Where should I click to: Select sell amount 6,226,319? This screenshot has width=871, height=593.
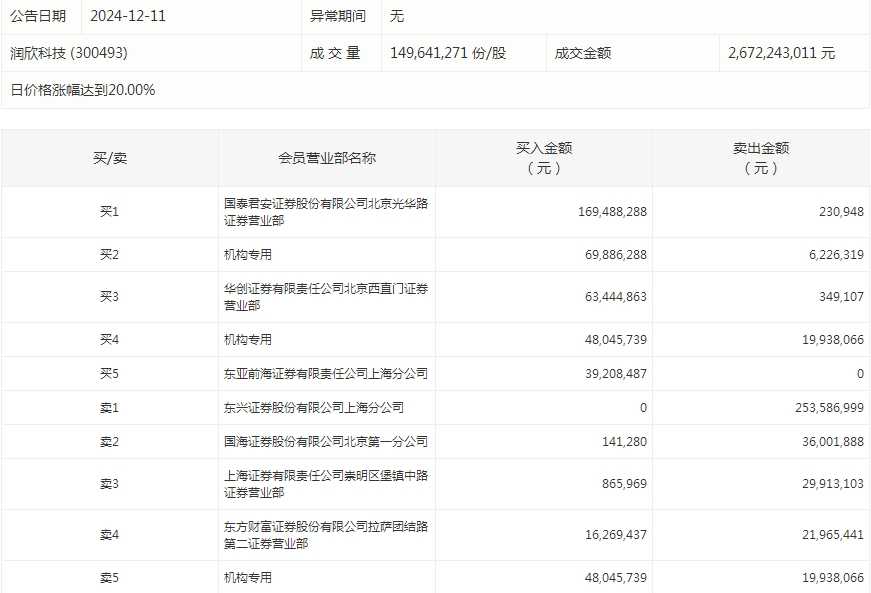836,254
